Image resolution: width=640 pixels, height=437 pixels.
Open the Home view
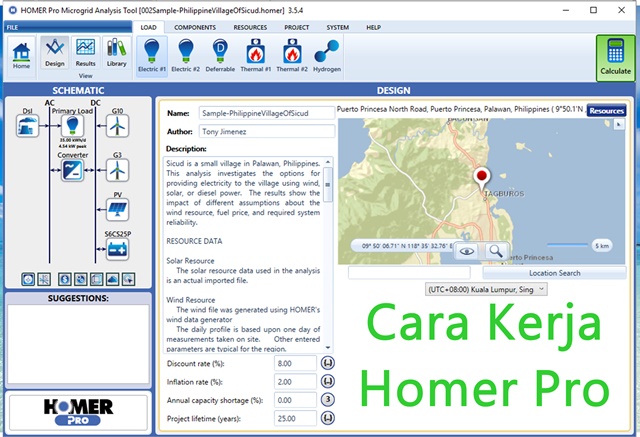pyautogui.click(x=21, y=57)
